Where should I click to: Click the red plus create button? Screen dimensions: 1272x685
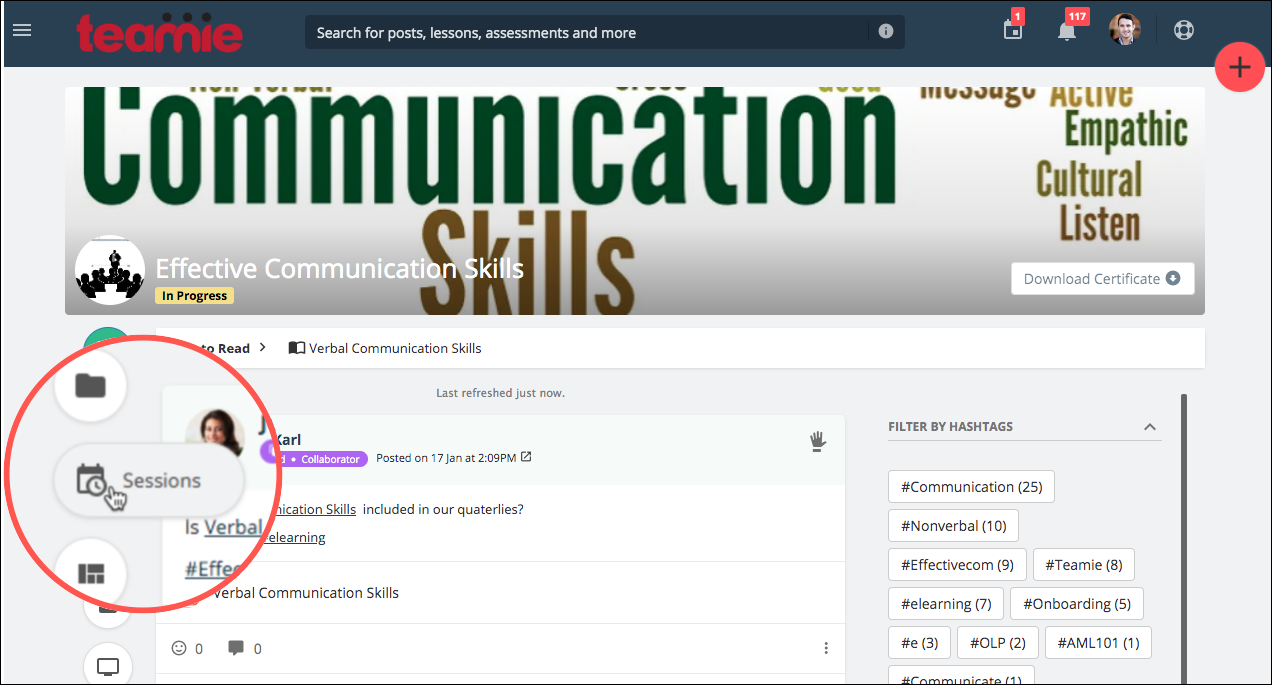[1240, 68]
